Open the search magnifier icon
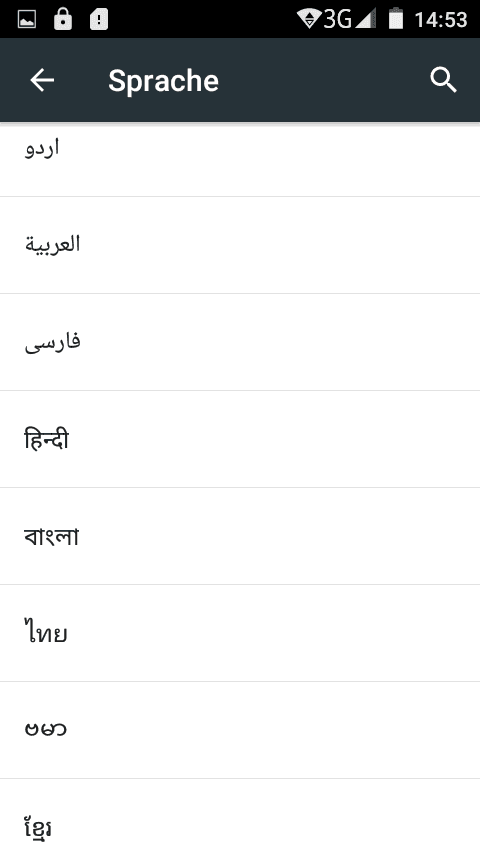 pos(443,81)
